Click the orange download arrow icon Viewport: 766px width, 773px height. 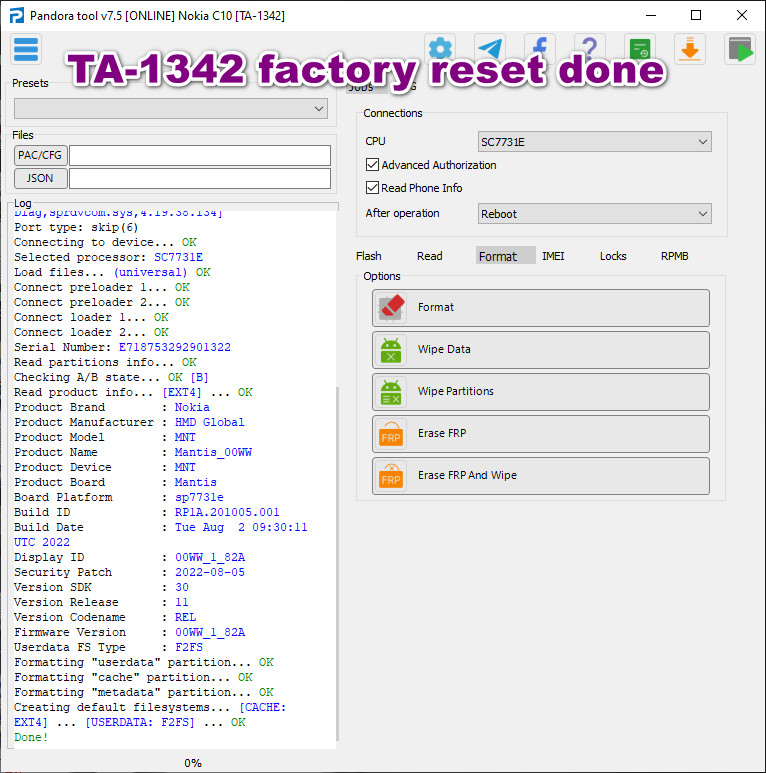pyautogui.click(x=690, y=49)
